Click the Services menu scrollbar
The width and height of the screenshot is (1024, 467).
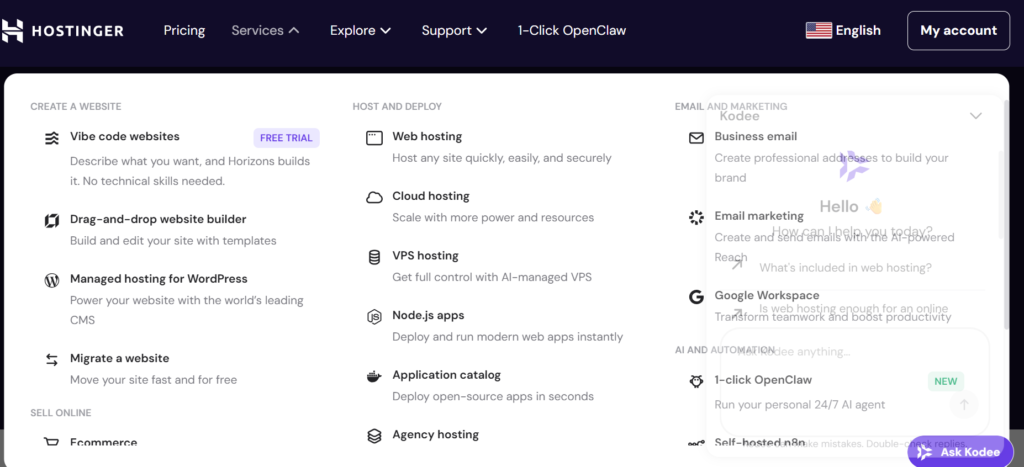(x=1006, y=214)
